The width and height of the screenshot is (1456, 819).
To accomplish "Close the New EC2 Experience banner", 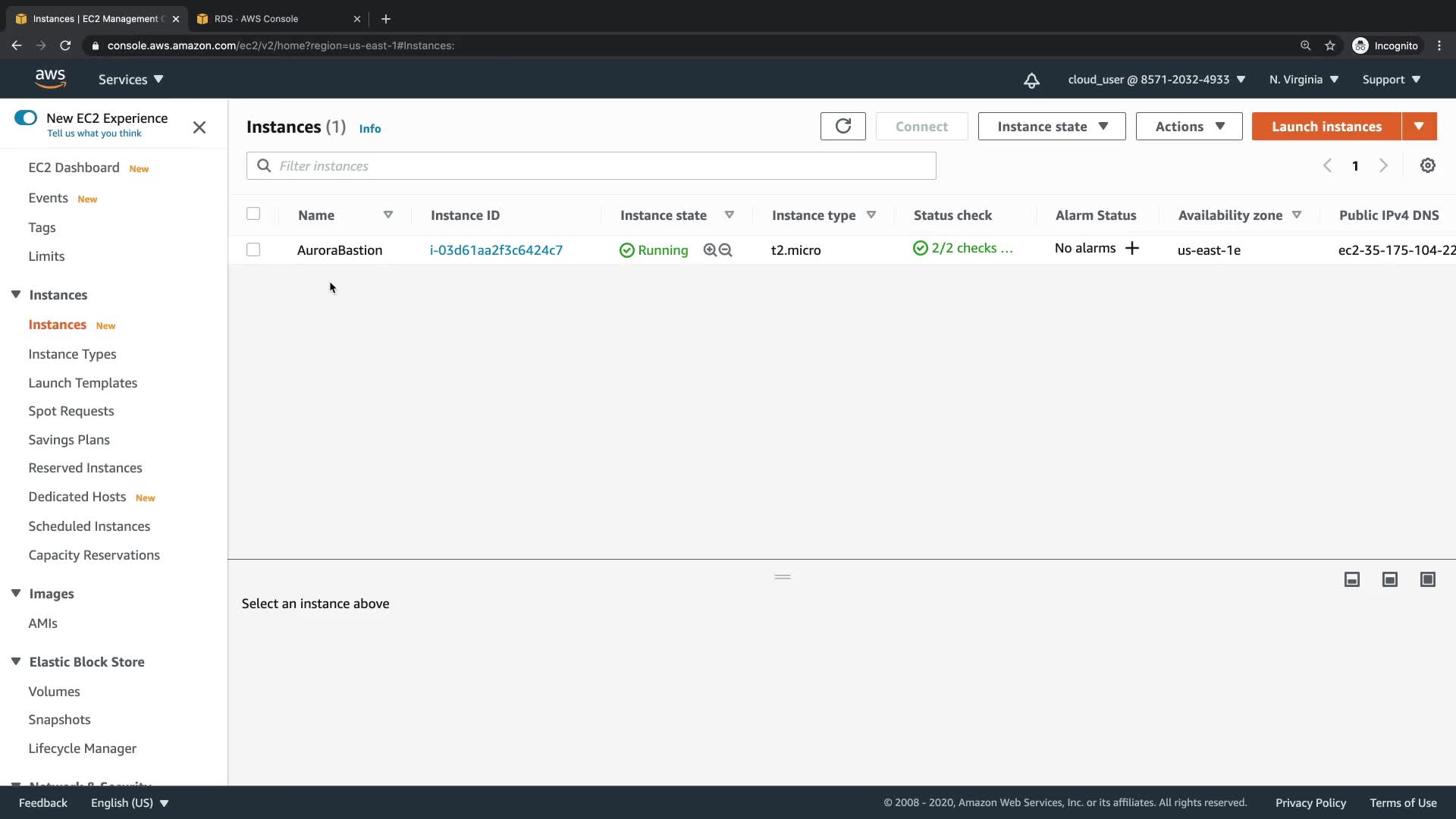I will click(x=199, y=127).
